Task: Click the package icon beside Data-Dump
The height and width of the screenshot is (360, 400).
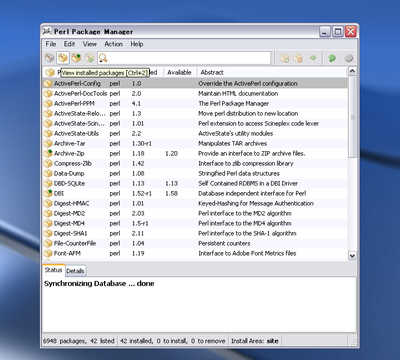Action: click(x=48, y=173)
